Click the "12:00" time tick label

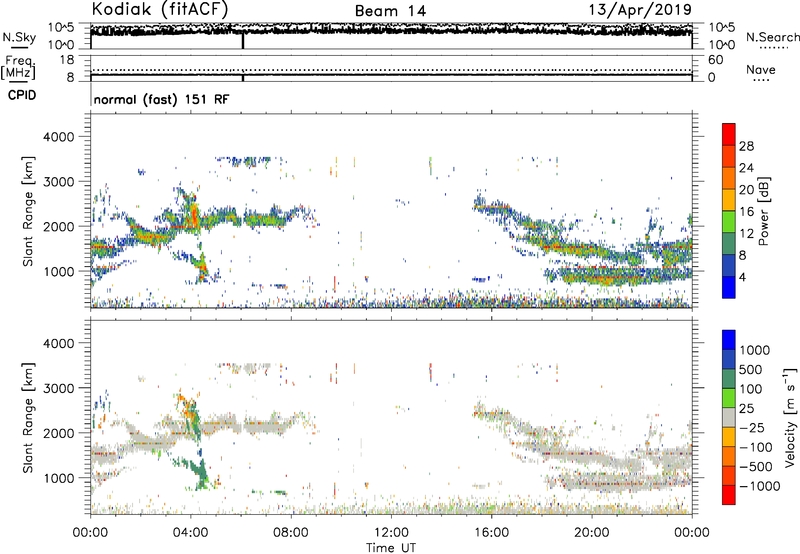pyautogui.click(x=391, y=533)
